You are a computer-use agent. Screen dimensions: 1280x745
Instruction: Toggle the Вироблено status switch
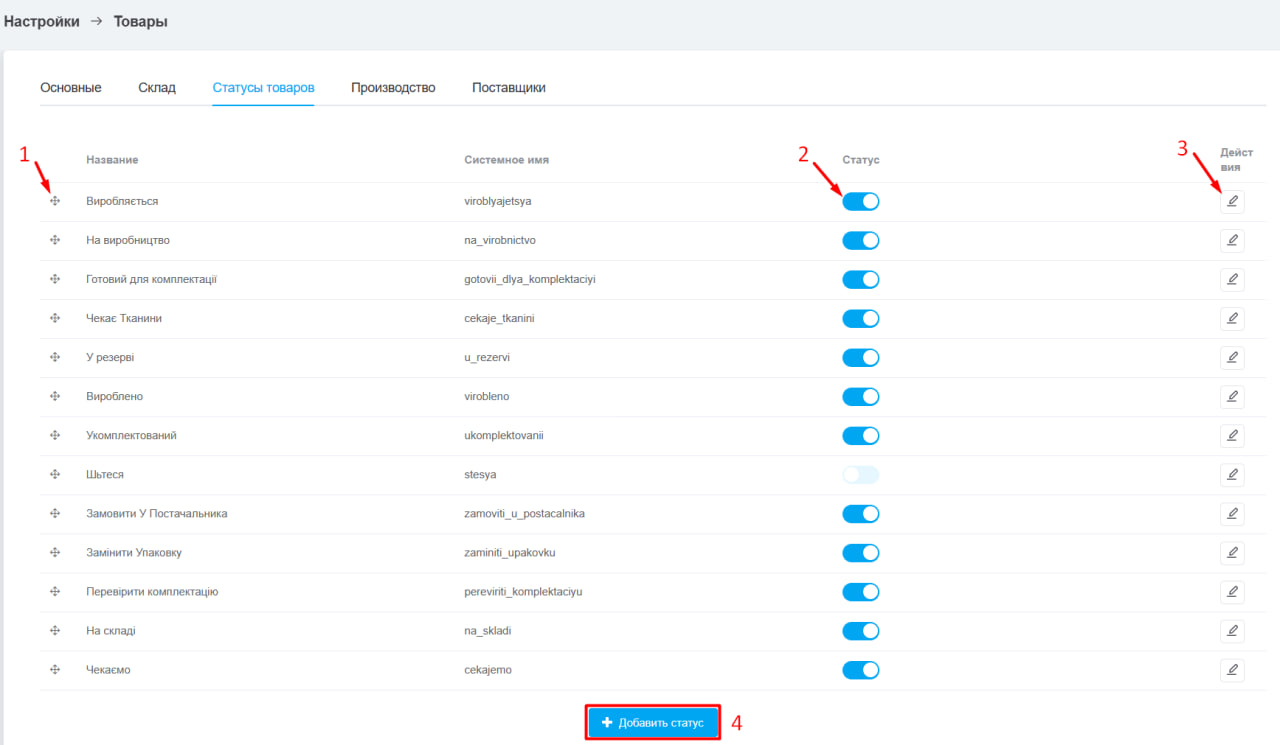tap(861, 396)
